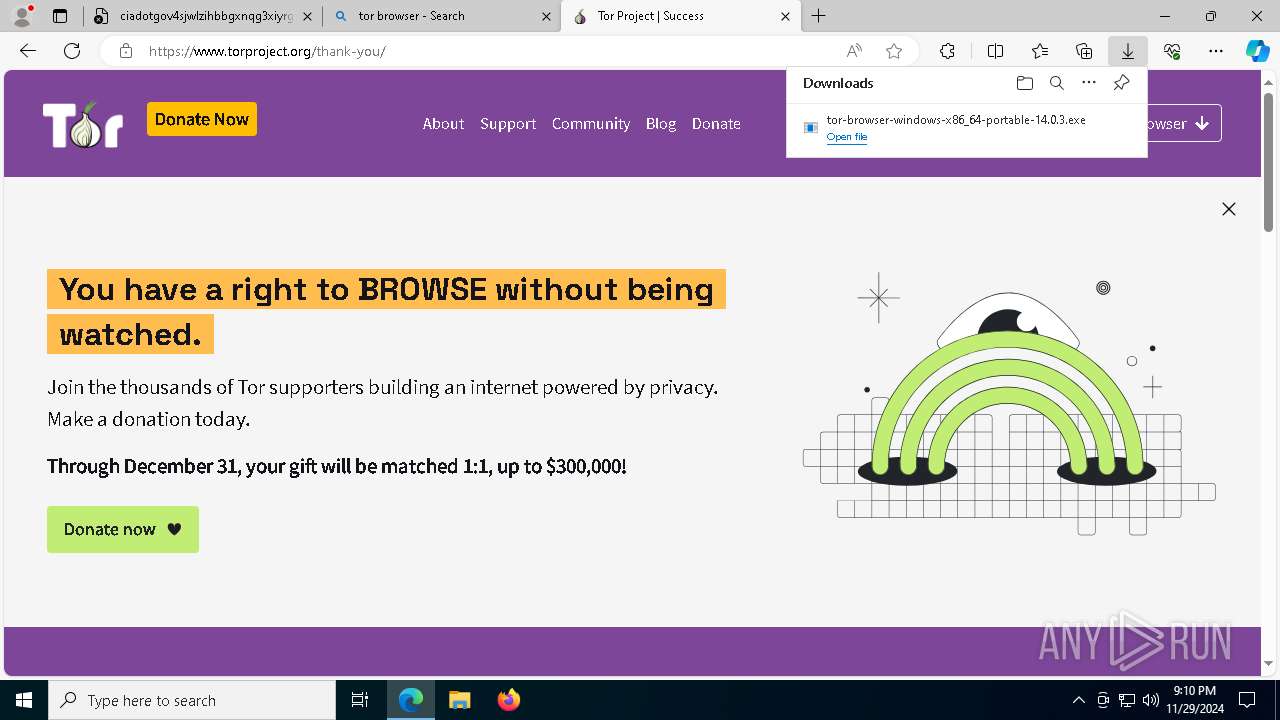The image size is (1280, 720).
Task: Click the Download Tor Browser button
Action: tap(1184, 123)
